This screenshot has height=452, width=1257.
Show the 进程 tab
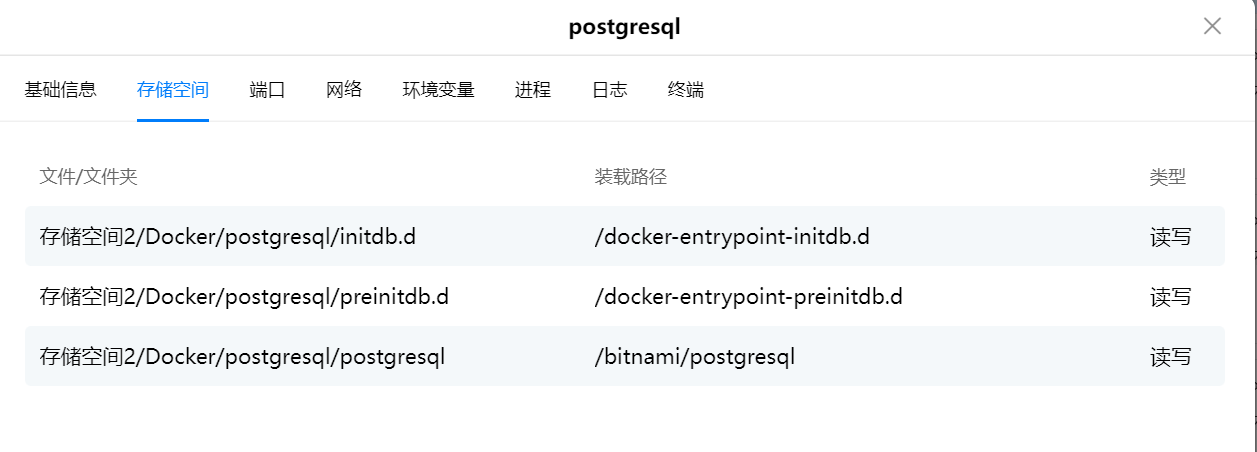click(533, 89)
